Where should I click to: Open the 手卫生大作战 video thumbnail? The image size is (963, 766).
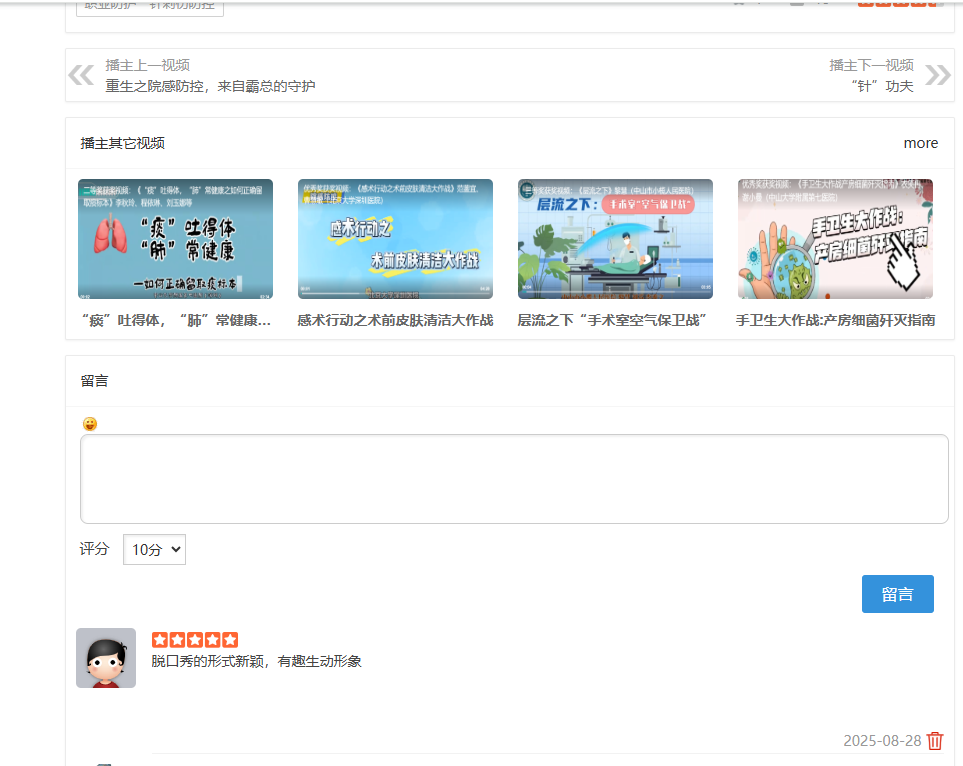click(x=835, y=239)
